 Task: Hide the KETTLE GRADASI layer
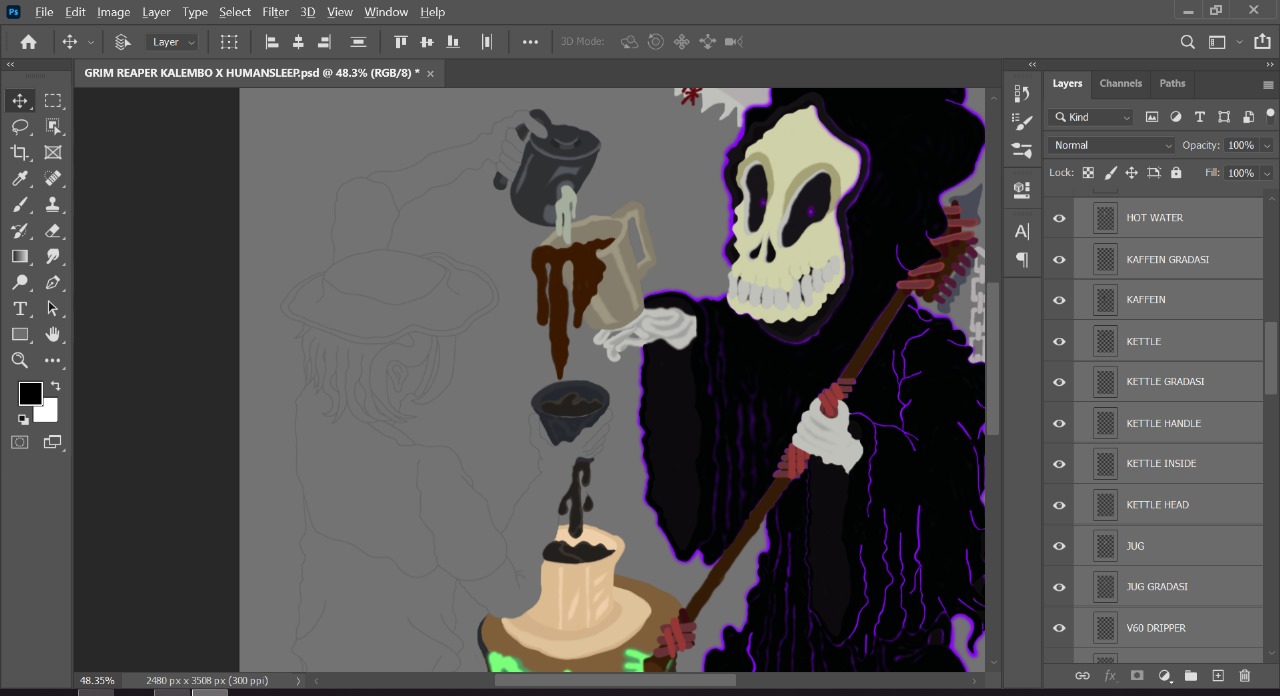click(x=1059, y=382)
